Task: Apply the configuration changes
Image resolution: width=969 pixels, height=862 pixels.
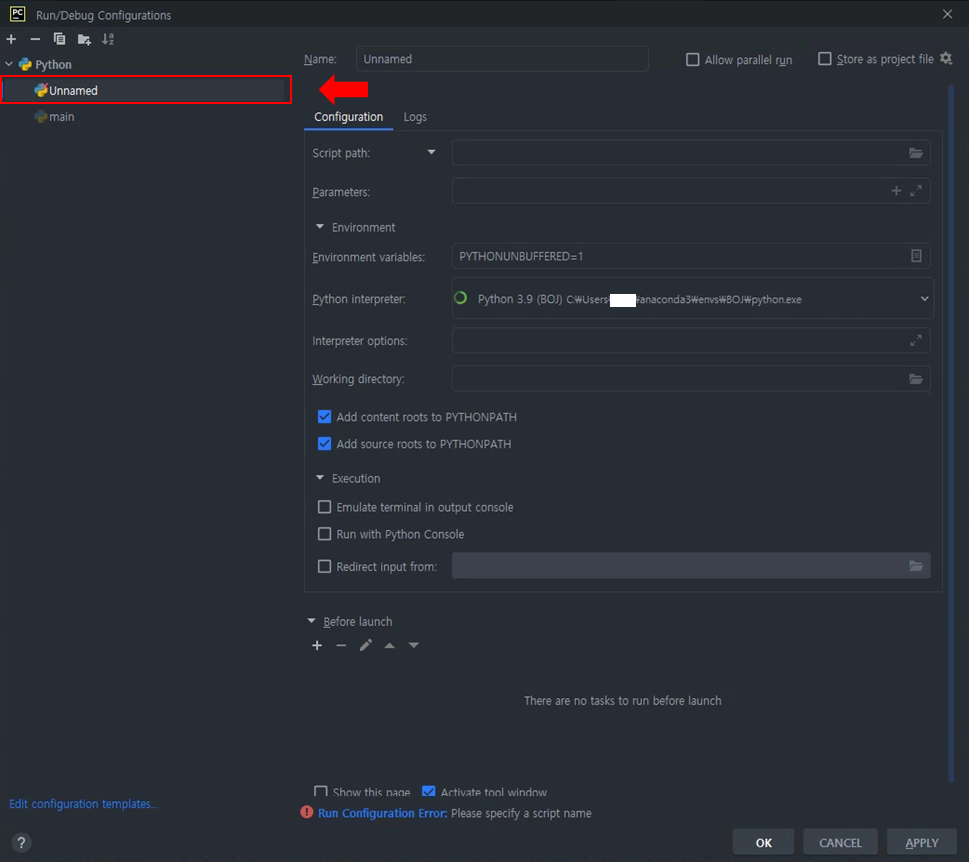Action: pyautogui.click(x=920, y=841)
